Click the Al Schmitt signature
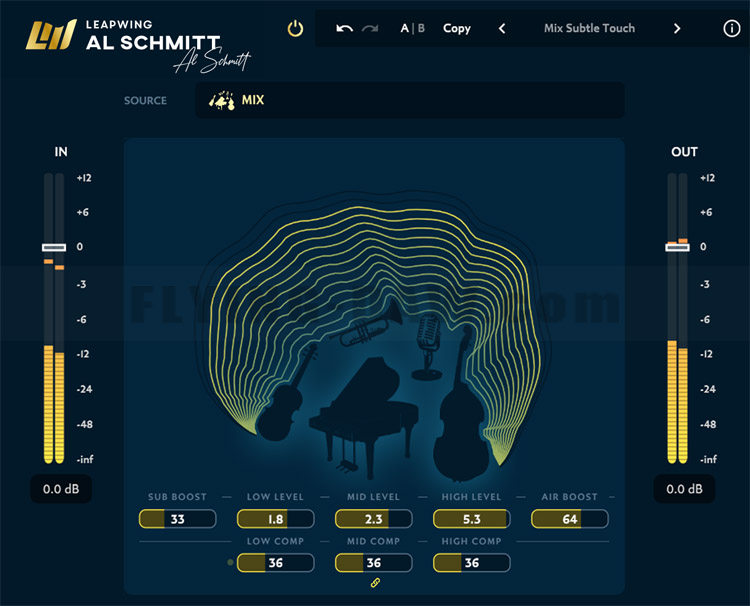The height and width of the screenshot is (606, 750). coord(212,60)
